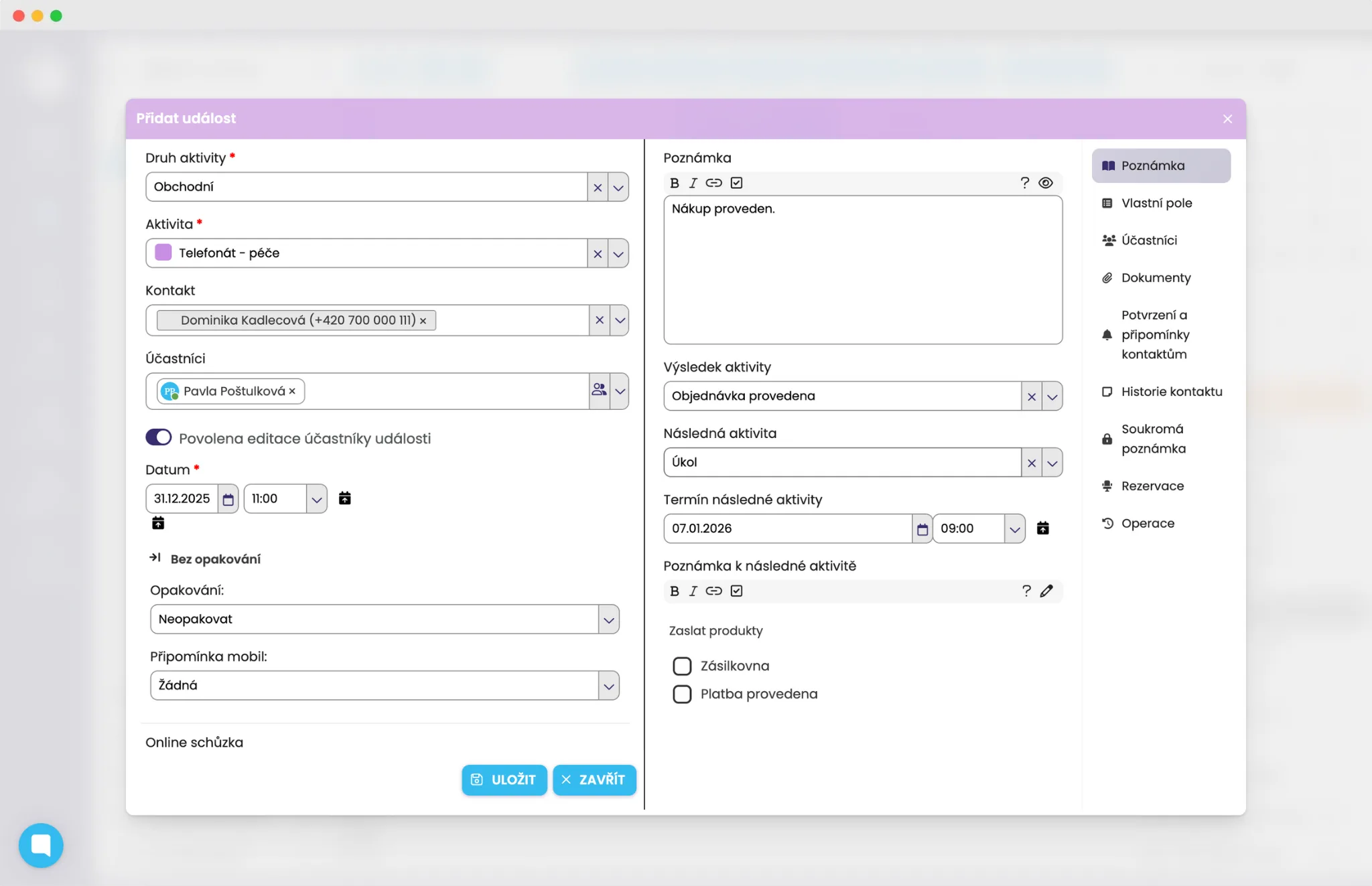1372x886 pixels.
Task: Expand the Opakování Neopakovat dropdown
Action: click(608, 619)
